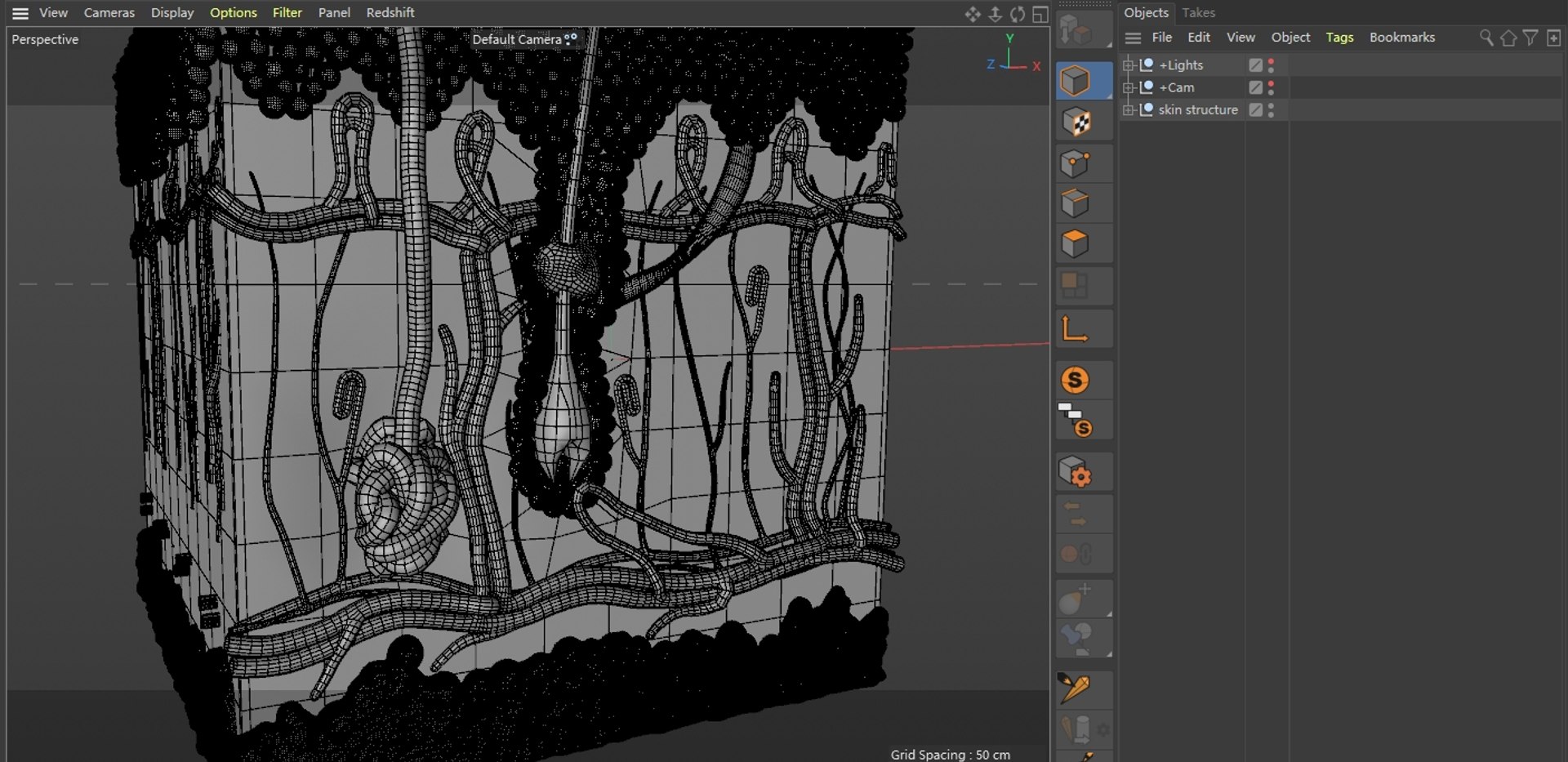
Task: Open viewport Display menu
Action: (x=172, y=13)
